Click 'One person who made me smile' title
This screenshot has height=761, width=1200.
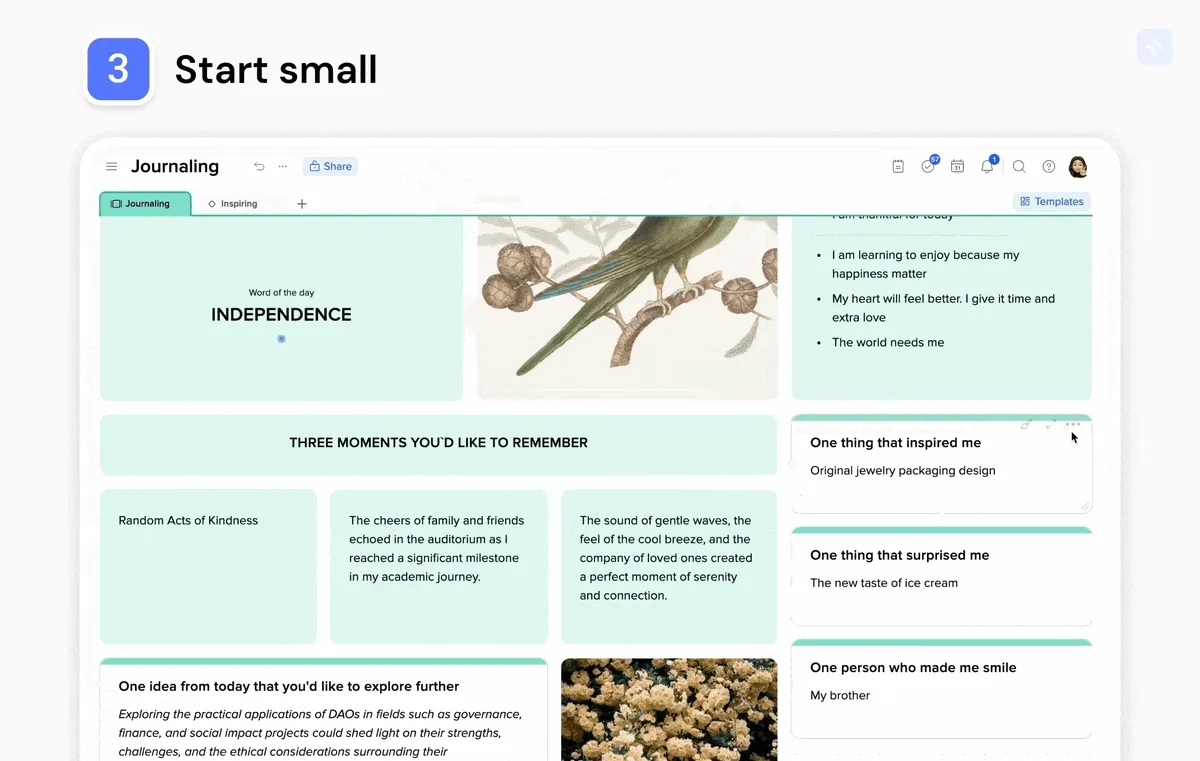tap(913, 668)
